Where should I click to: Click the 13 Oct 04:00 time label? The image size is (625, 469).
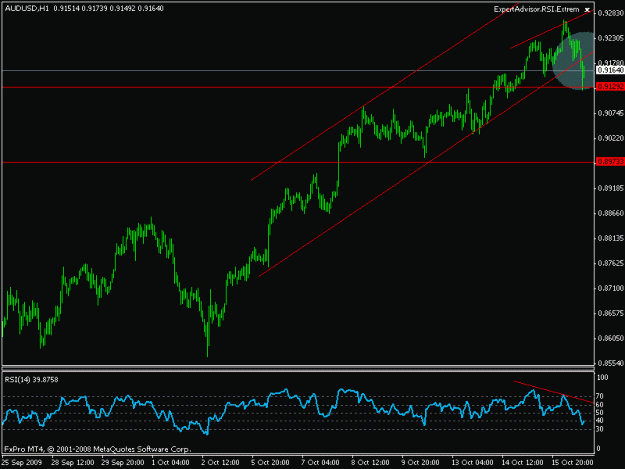click(x=472, y=462)
